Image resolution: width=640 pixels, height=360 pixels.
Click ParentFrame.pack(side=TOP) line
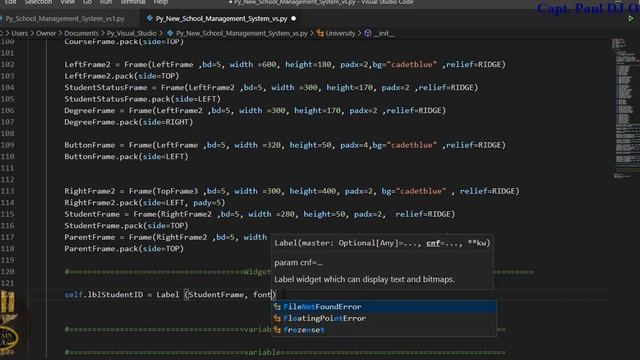[x=124, y=249]
